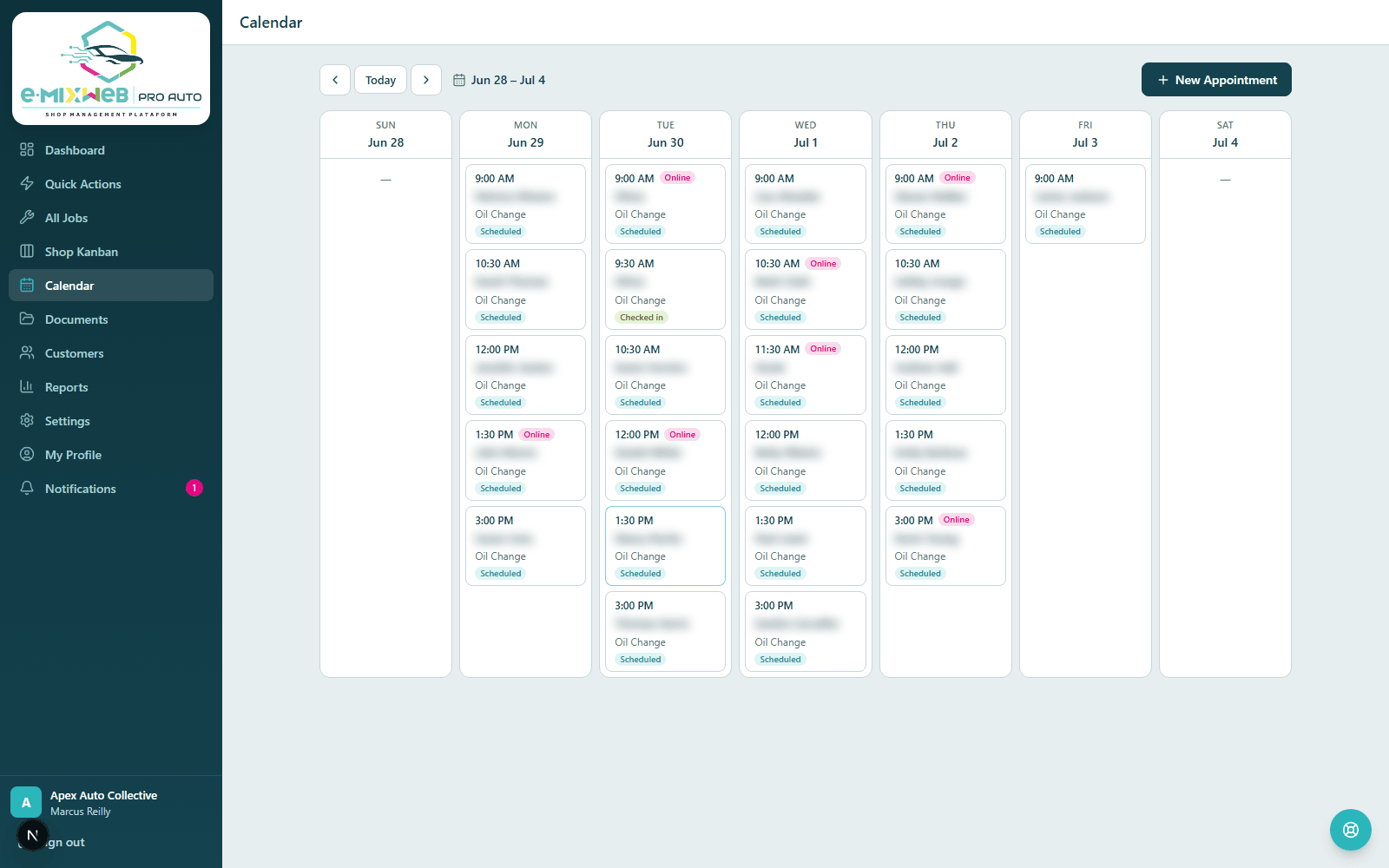
Task: Select the Fri Jul 3 column header
Action: 1085,135
